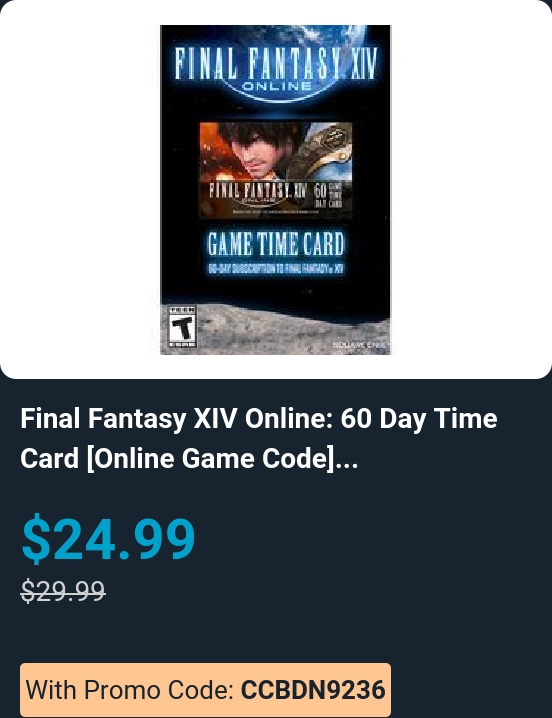Select the With Promo Code badge
The width and height of the screenshot is (552, 718).
pyautogui.click(x=205, y=690)
